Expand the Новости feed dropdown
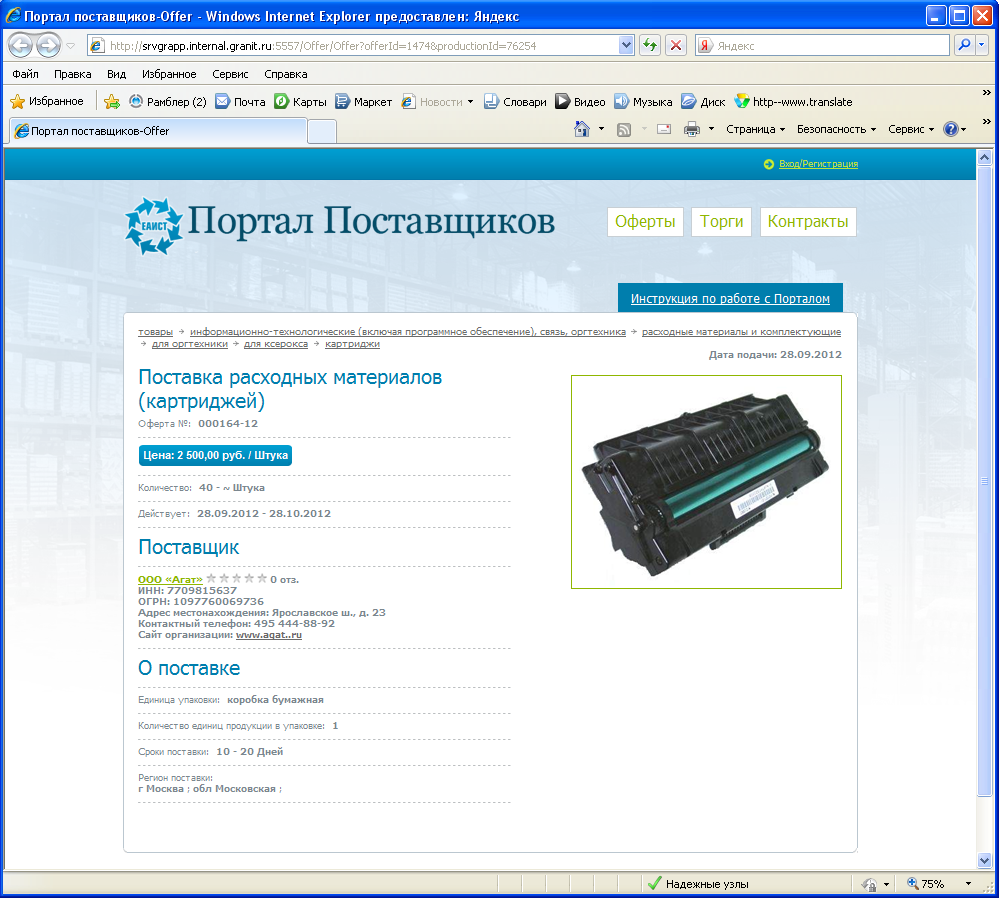 (470, 101)
